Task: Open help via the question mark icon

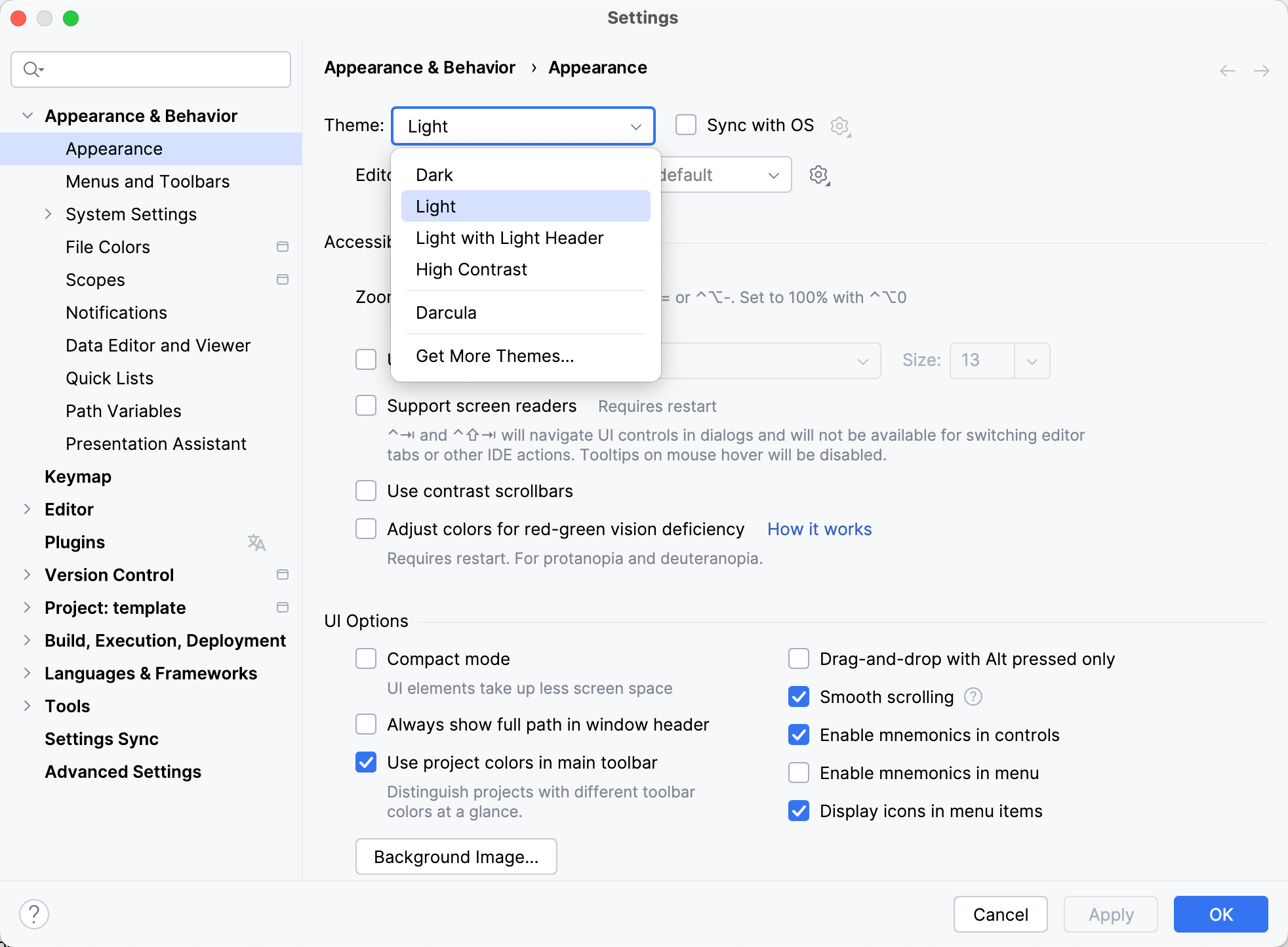Action: pos(34,914)
